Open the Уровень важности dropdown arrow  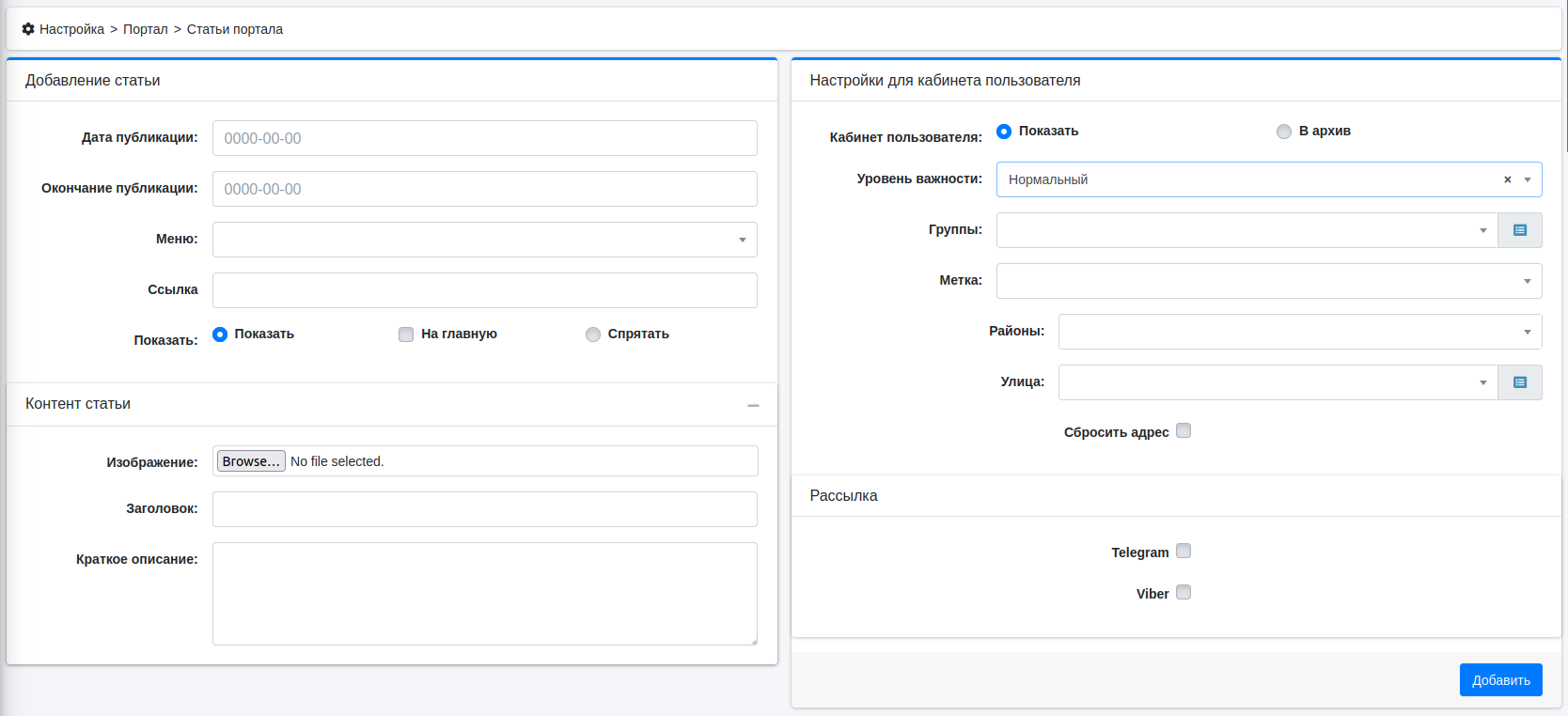click(x=1528, y=179)
